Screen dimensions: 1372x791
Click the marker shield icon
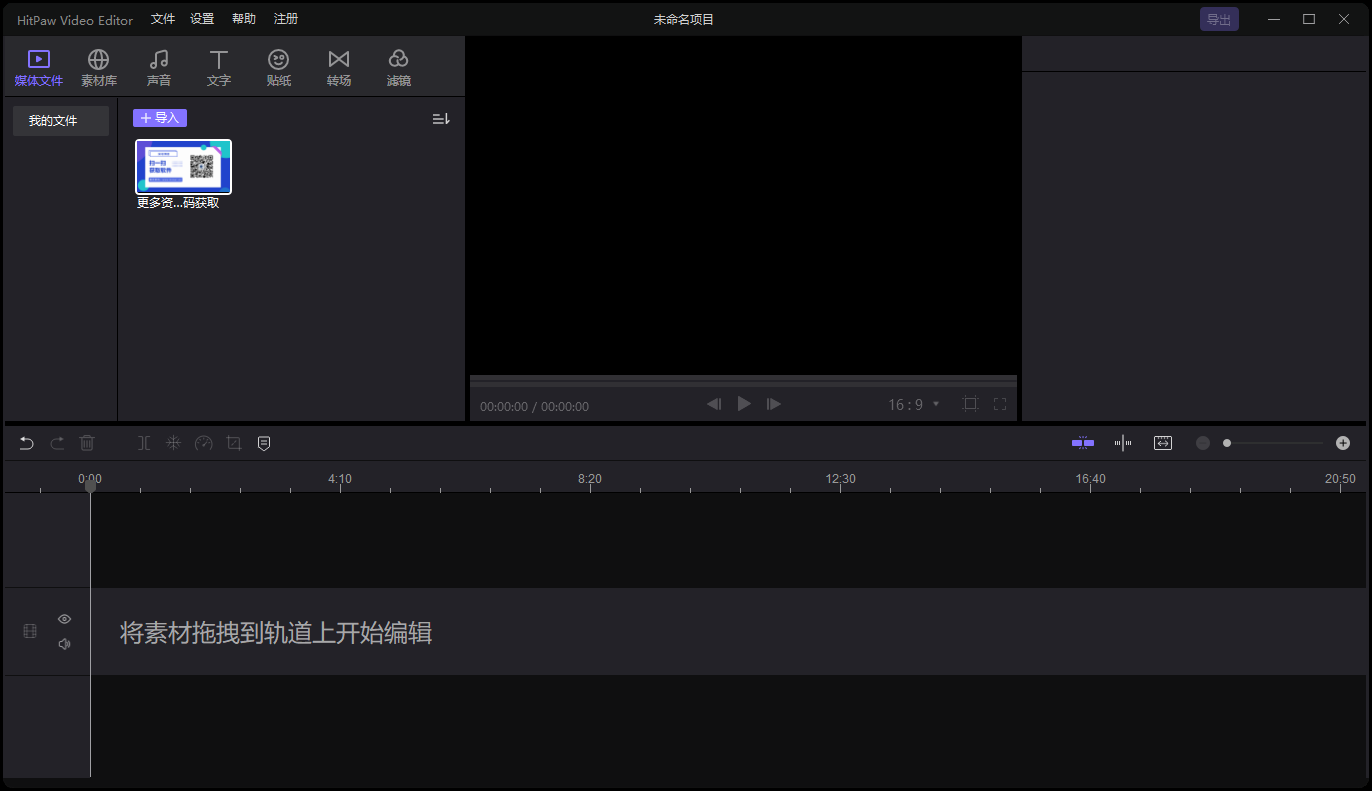pyautogui.click(x=264, y=443)
